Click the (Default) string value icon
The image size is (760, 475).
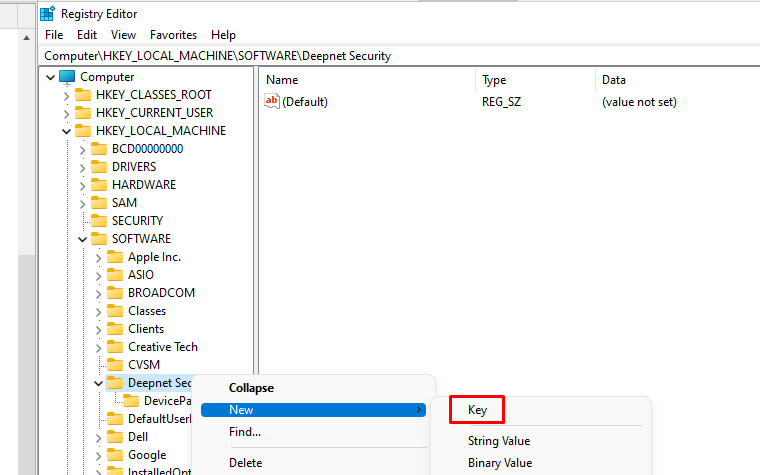(272, 101)
